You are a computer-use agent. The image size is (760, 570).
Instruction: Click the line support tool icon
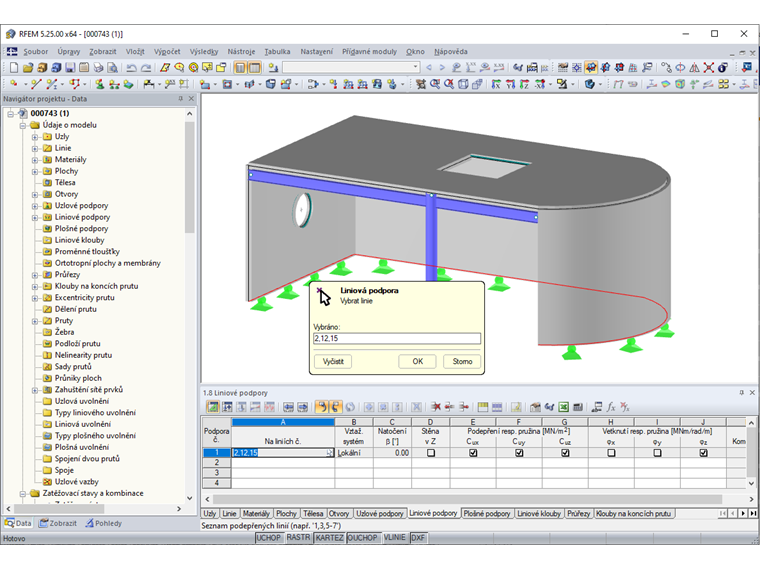114,84
